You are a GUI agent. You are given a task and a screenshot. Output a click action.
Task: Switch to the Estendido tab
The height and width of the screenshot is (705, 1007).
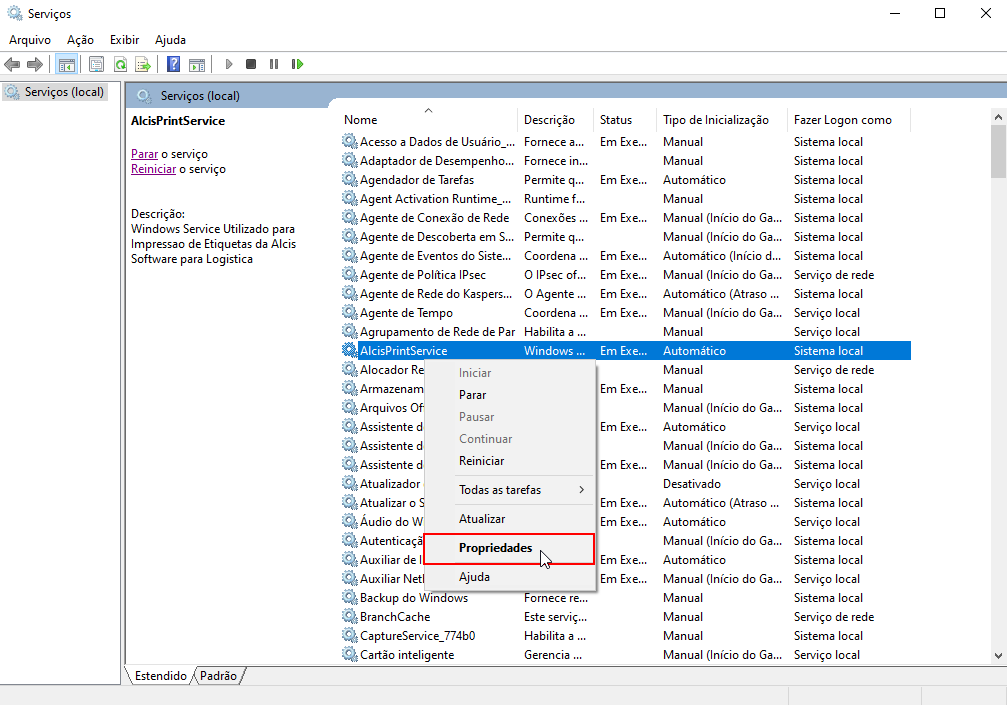tap(160, 675)
